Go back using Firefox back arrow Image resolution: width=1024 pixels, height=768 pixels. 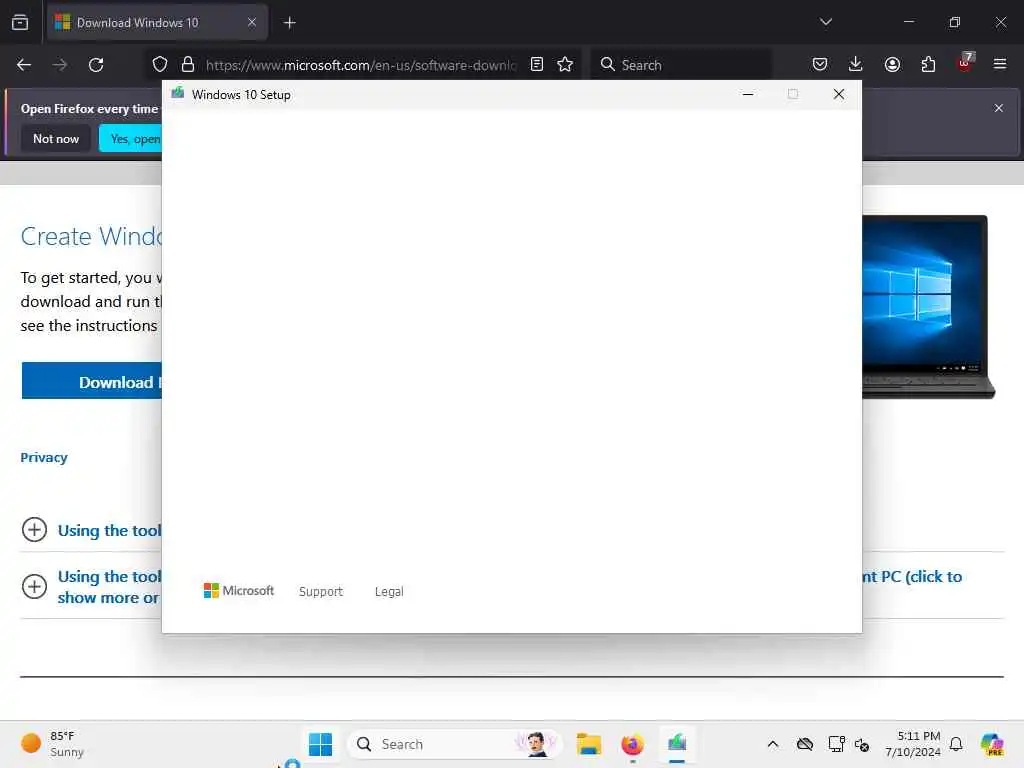pyautogui.click(x=24, y=65)
